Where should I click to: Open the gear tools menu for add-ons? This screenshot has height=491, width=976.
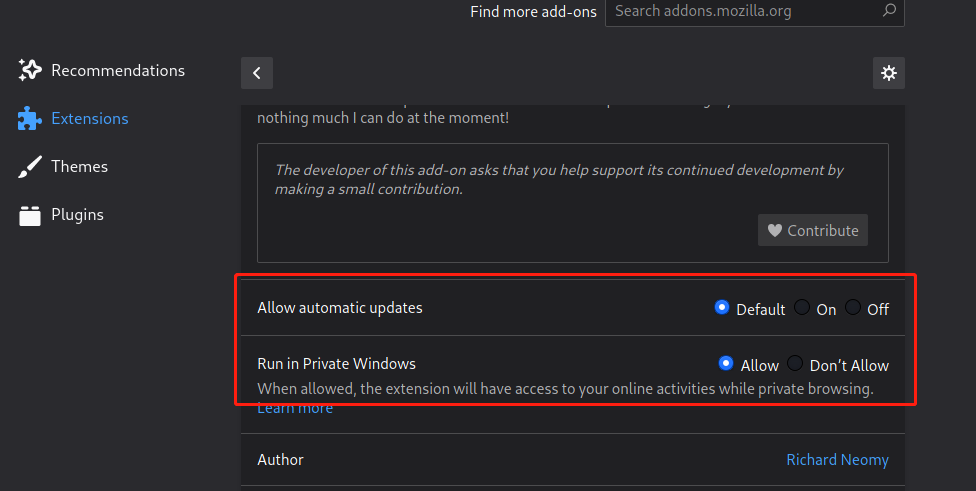[x=889, y=73]
